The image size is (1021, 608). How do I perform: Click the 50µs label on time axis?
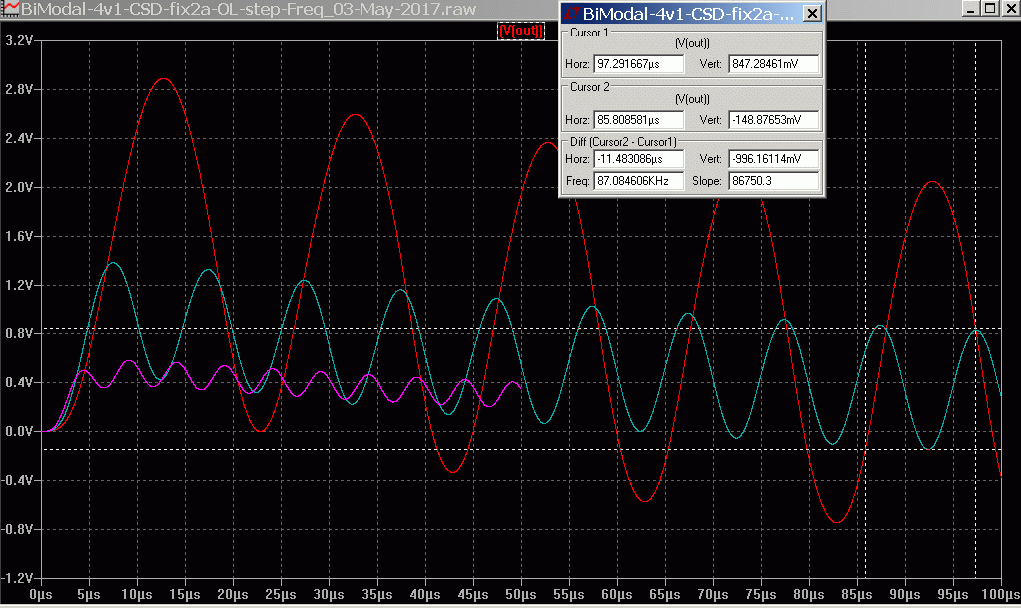pyautogui.click(x=521, y=595)
